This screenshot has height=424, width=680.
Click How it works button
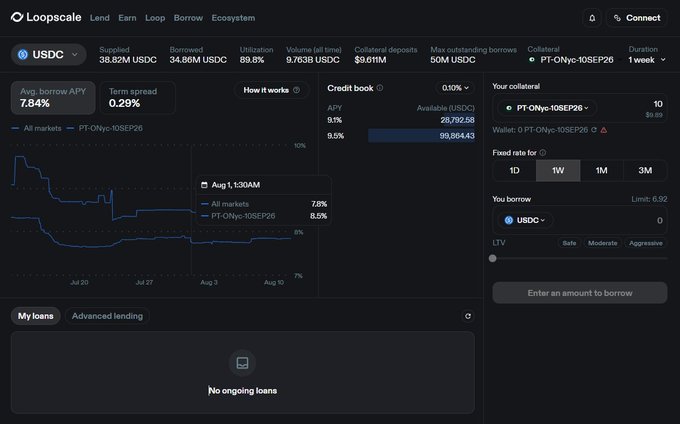tap(271, 90)
